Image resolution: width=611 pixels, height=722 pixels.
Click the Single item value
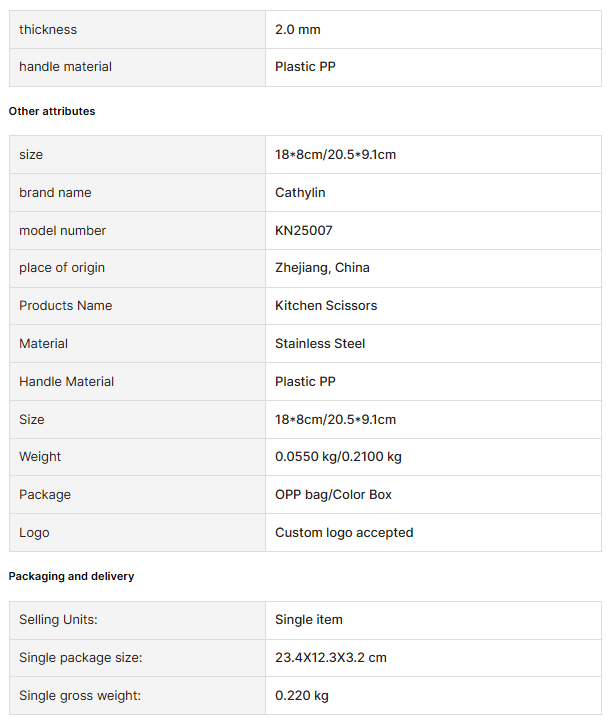309,620
